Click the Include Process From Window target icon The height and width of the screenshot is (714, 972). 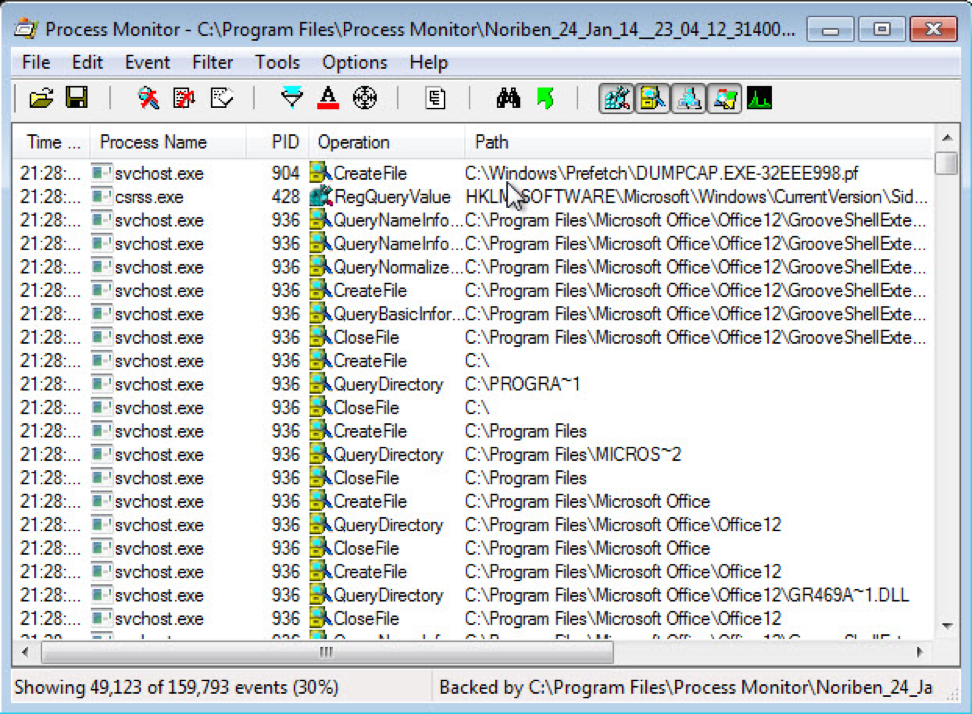[x=364, y=98]
